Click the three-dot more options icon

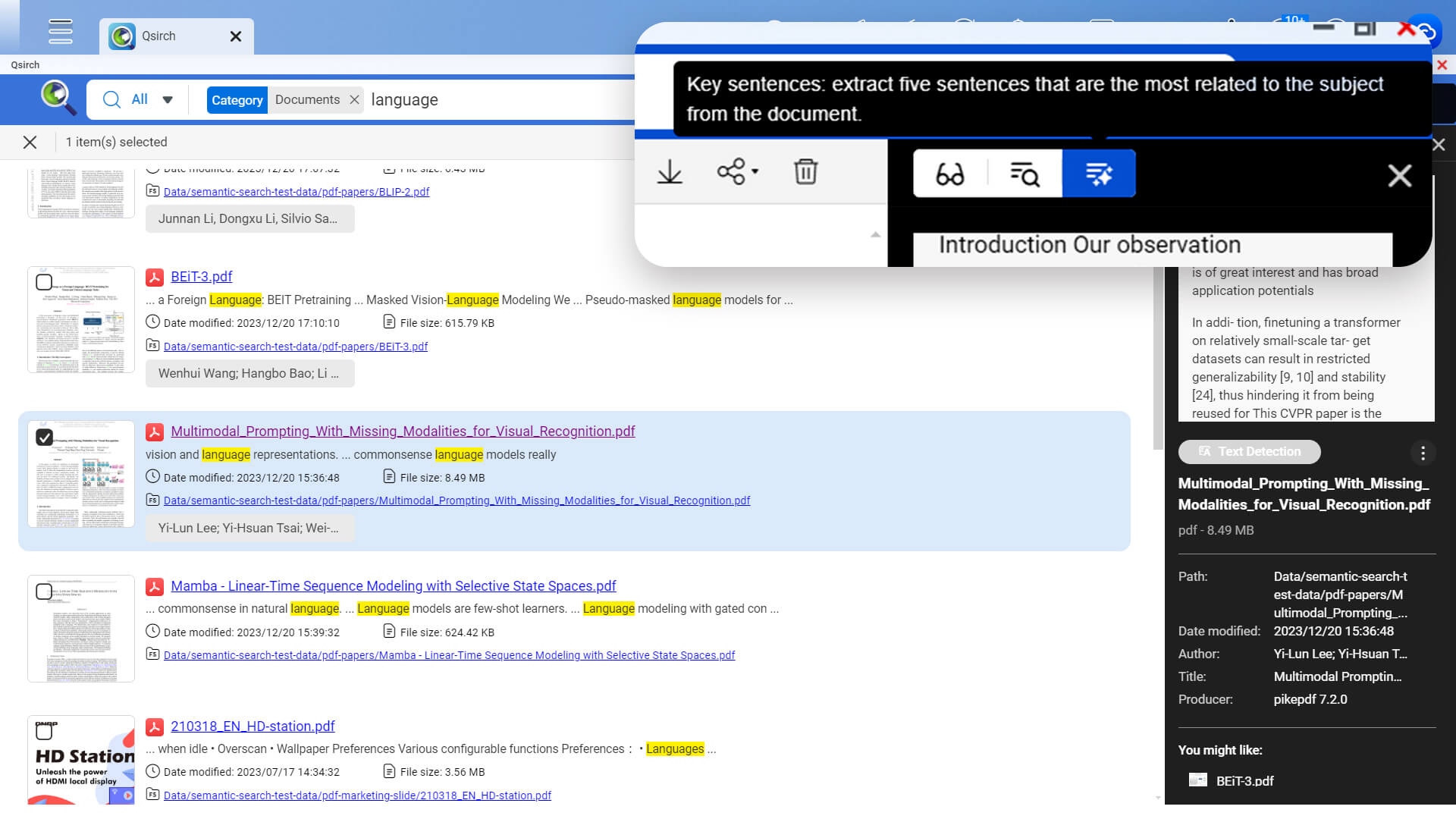[1423, 453]
